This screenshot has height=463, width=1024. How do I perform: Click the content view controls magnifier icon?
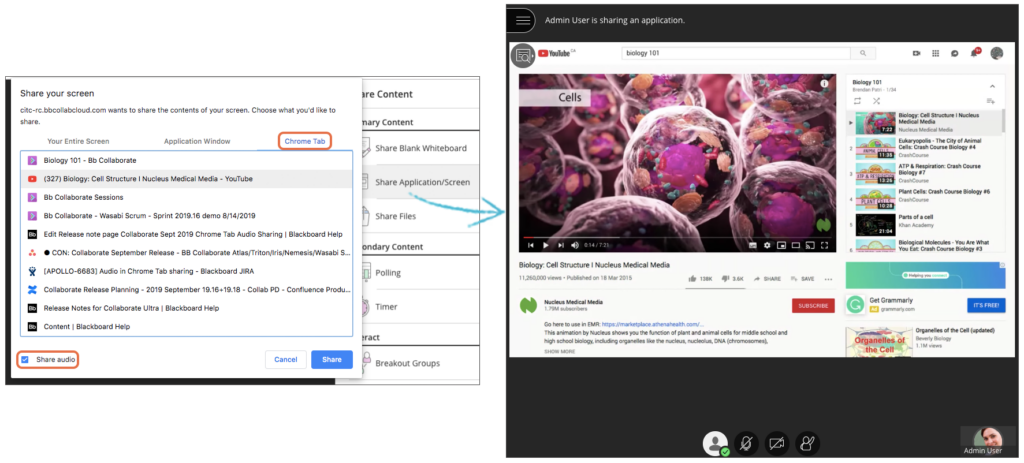point(522,56)
